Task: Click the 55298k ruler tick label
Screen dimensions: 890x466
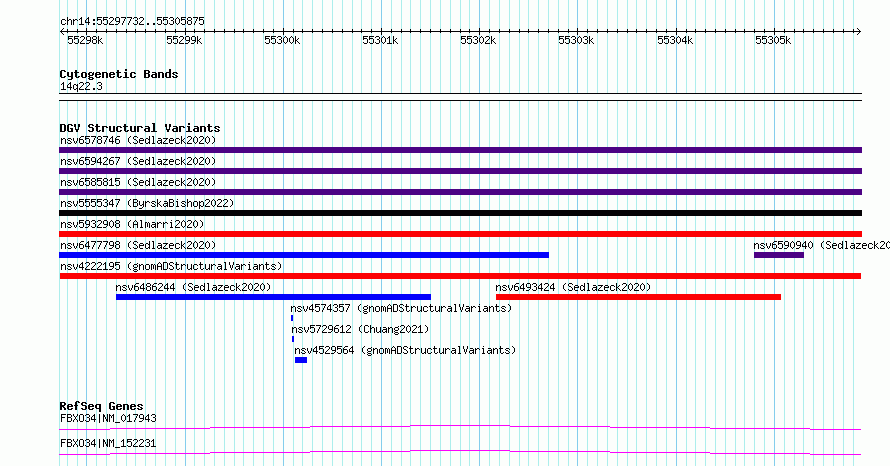Action: pyautogui.click(x=85, y=40)
